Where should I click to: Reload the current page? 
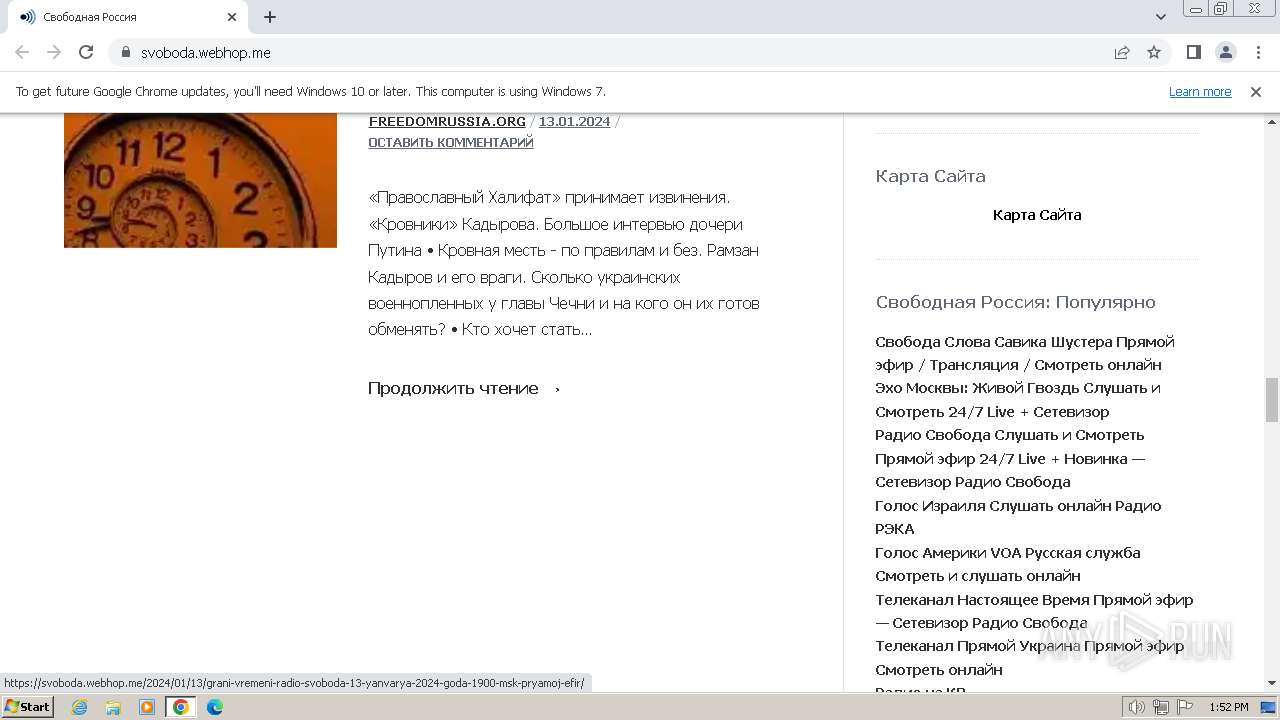(86, 52)
